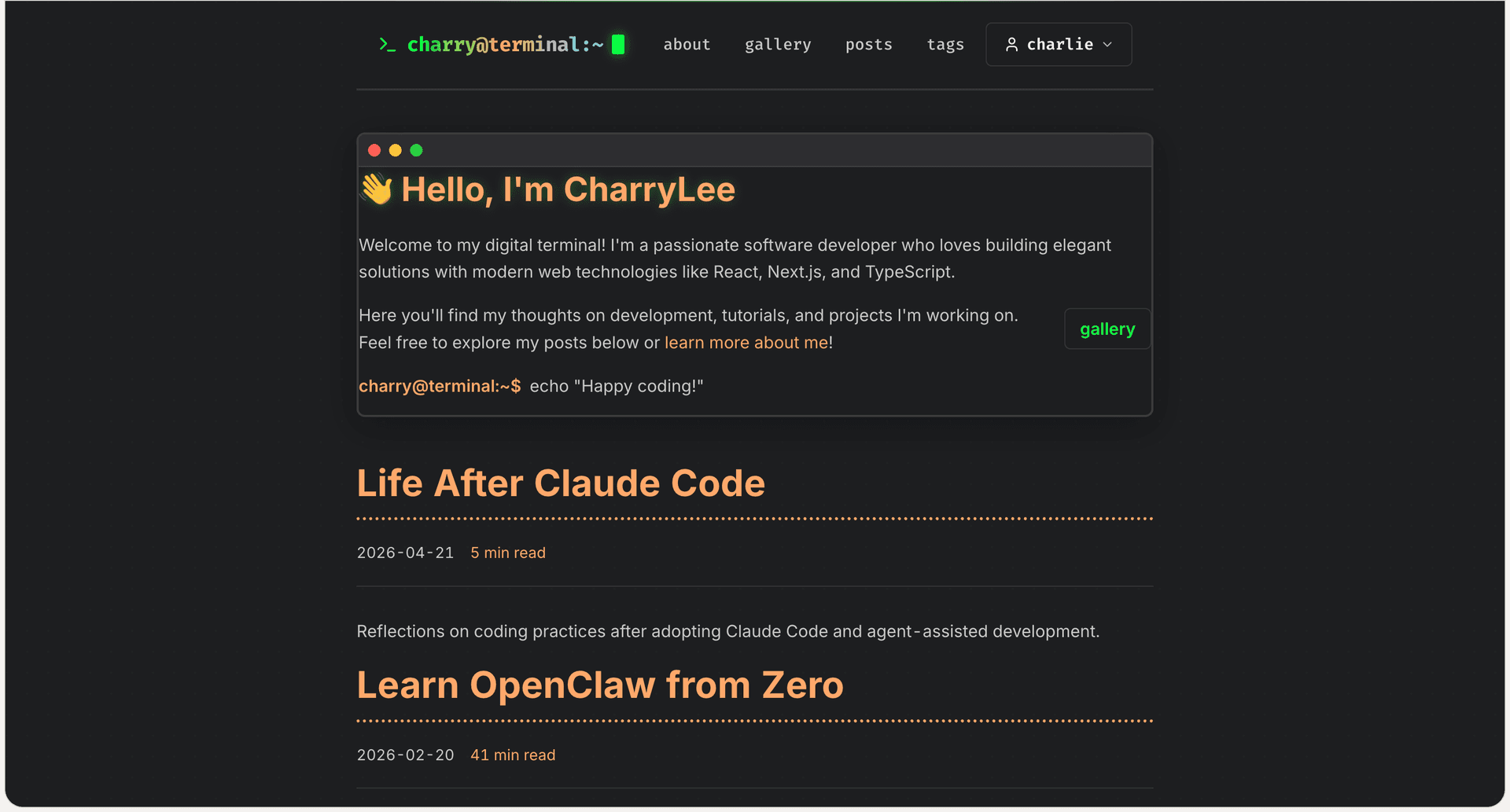Viewport: 1510px width, 812px height.
Task: Click the green blinking cursor block
Action: 618,45
